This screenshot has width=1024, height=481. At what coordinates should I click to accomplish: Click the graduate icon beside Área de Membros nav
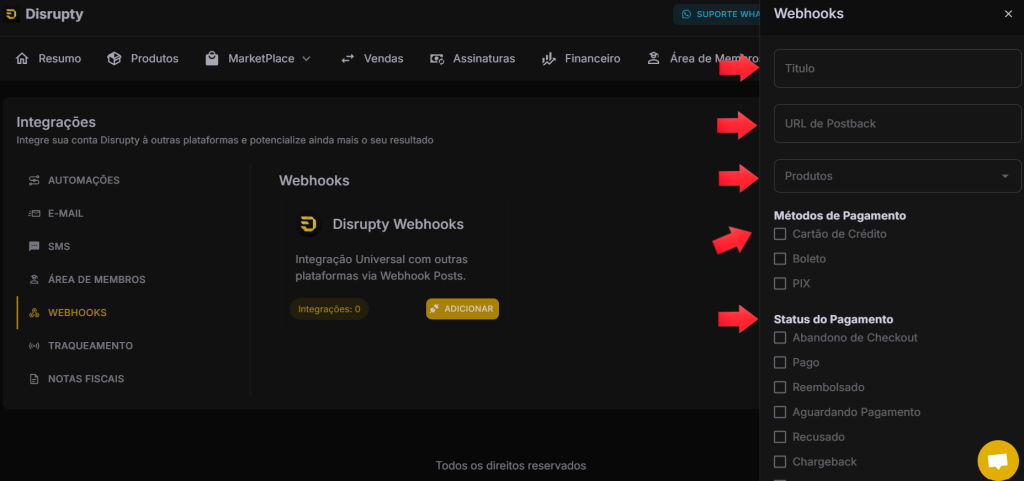[653, 59]
